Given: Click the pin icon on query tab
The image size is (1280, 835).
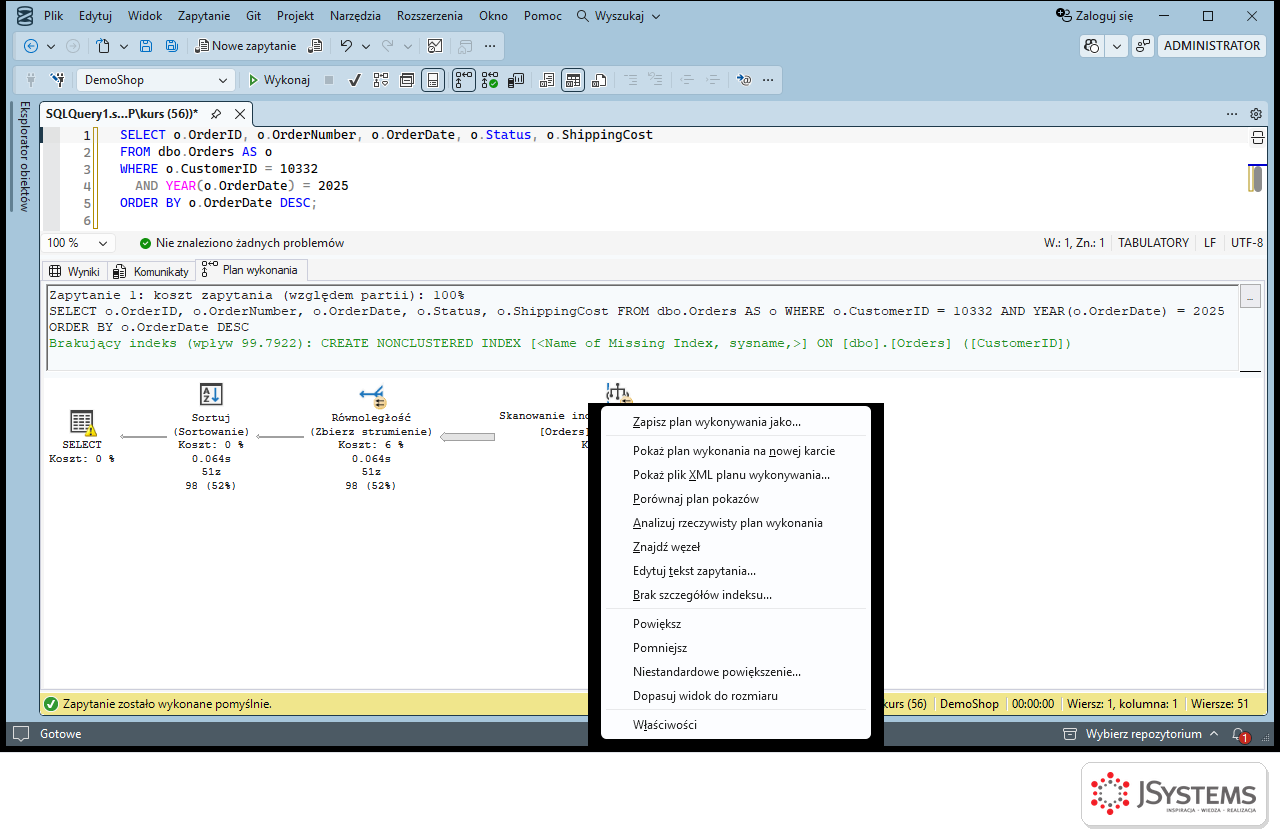Looking at the screenshot, I should pos(215,114).
